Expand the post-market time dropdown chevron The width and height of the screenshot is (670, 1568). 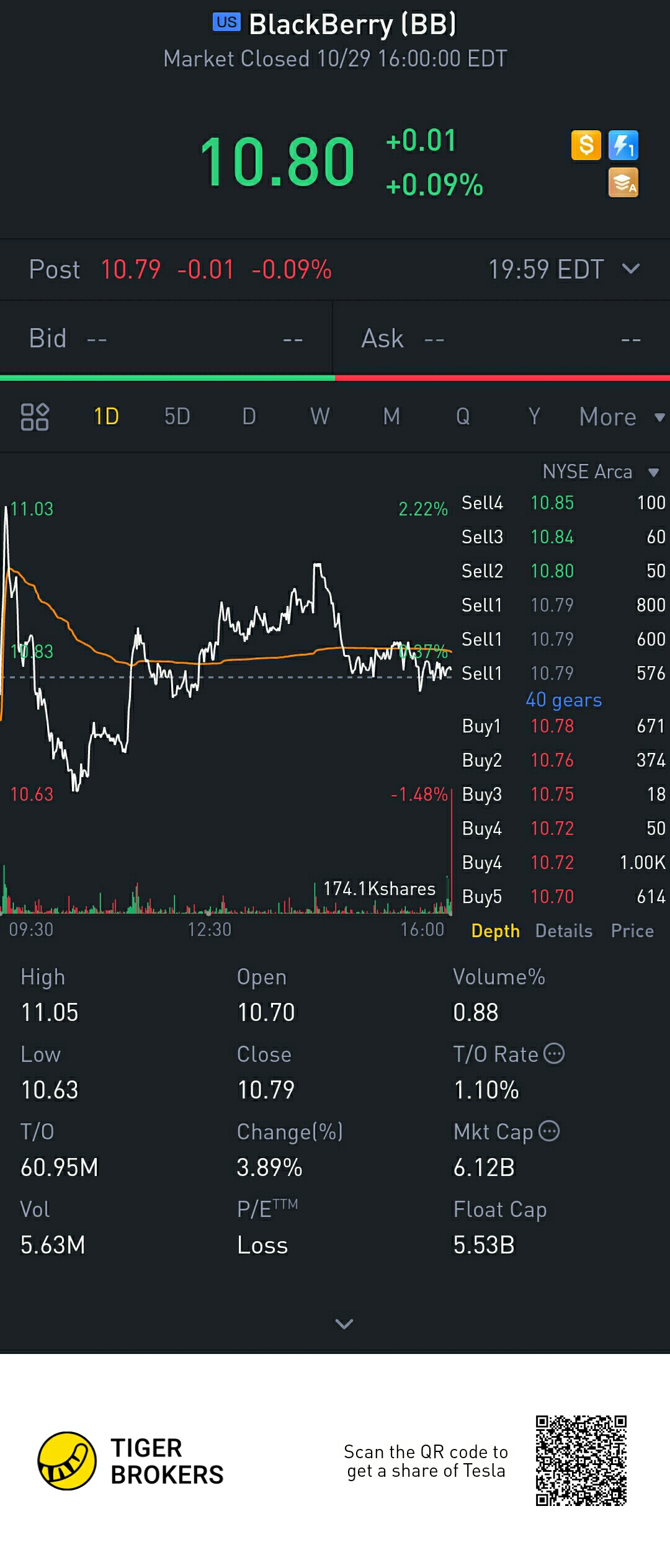coord(631,269)
